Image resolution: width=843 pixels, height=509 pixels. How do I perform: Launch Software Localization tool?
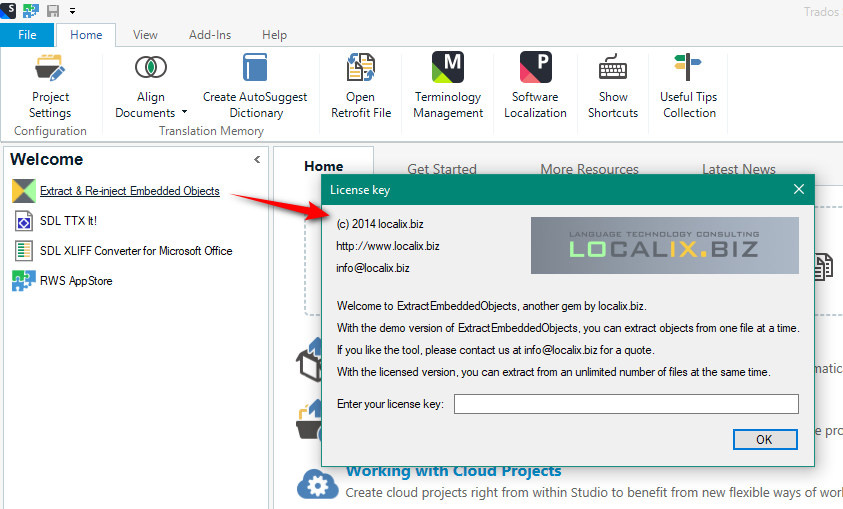coord(535,86)
